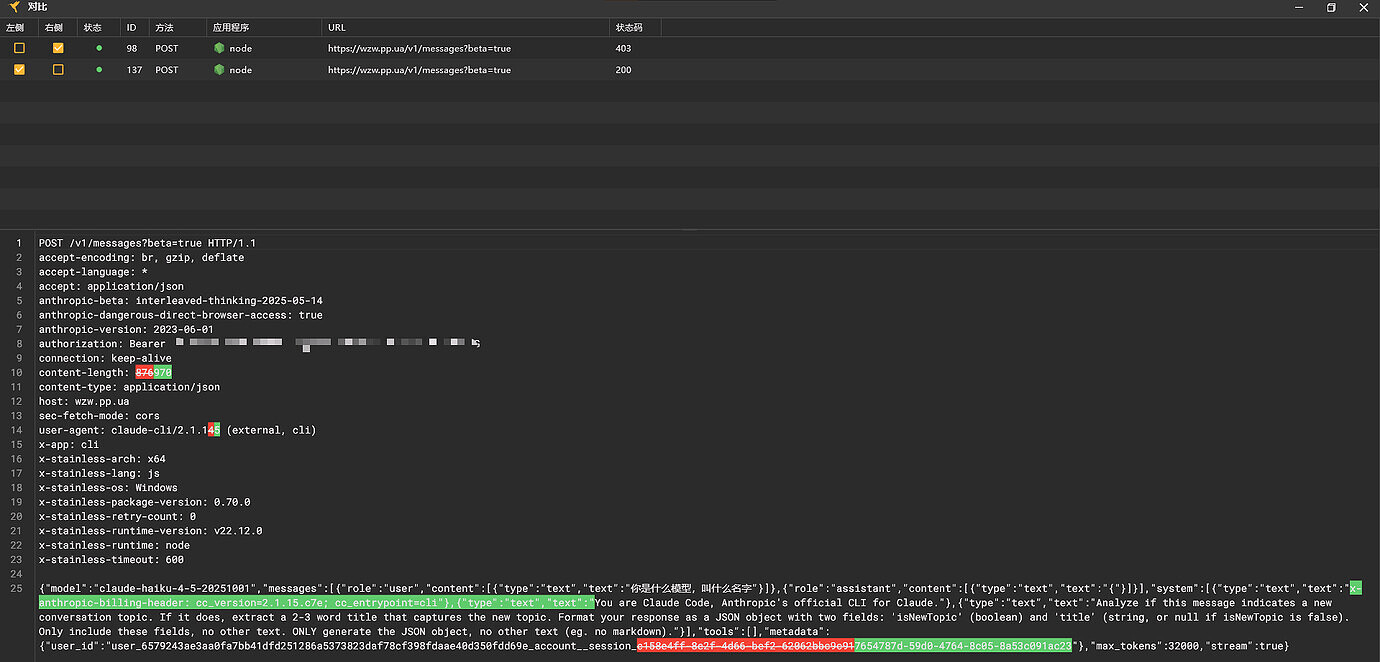Viewport: 1380px width, 662px height.
Task: Click the 'accept-encoding: br, gzip, deflate' line
Action: point(142,257)
